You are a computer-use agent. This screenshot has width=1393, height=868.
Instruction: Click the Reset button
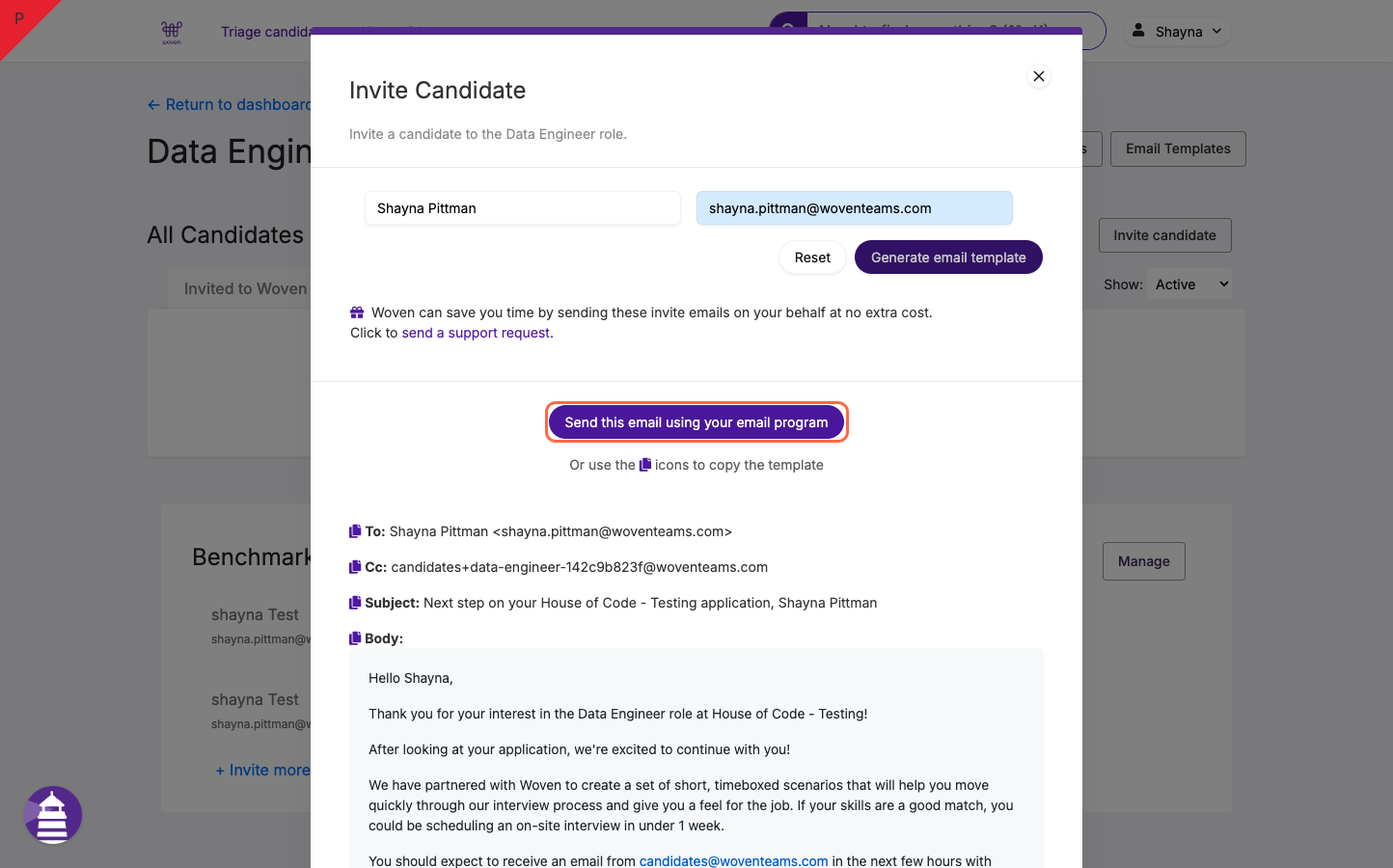click(812, 258)
